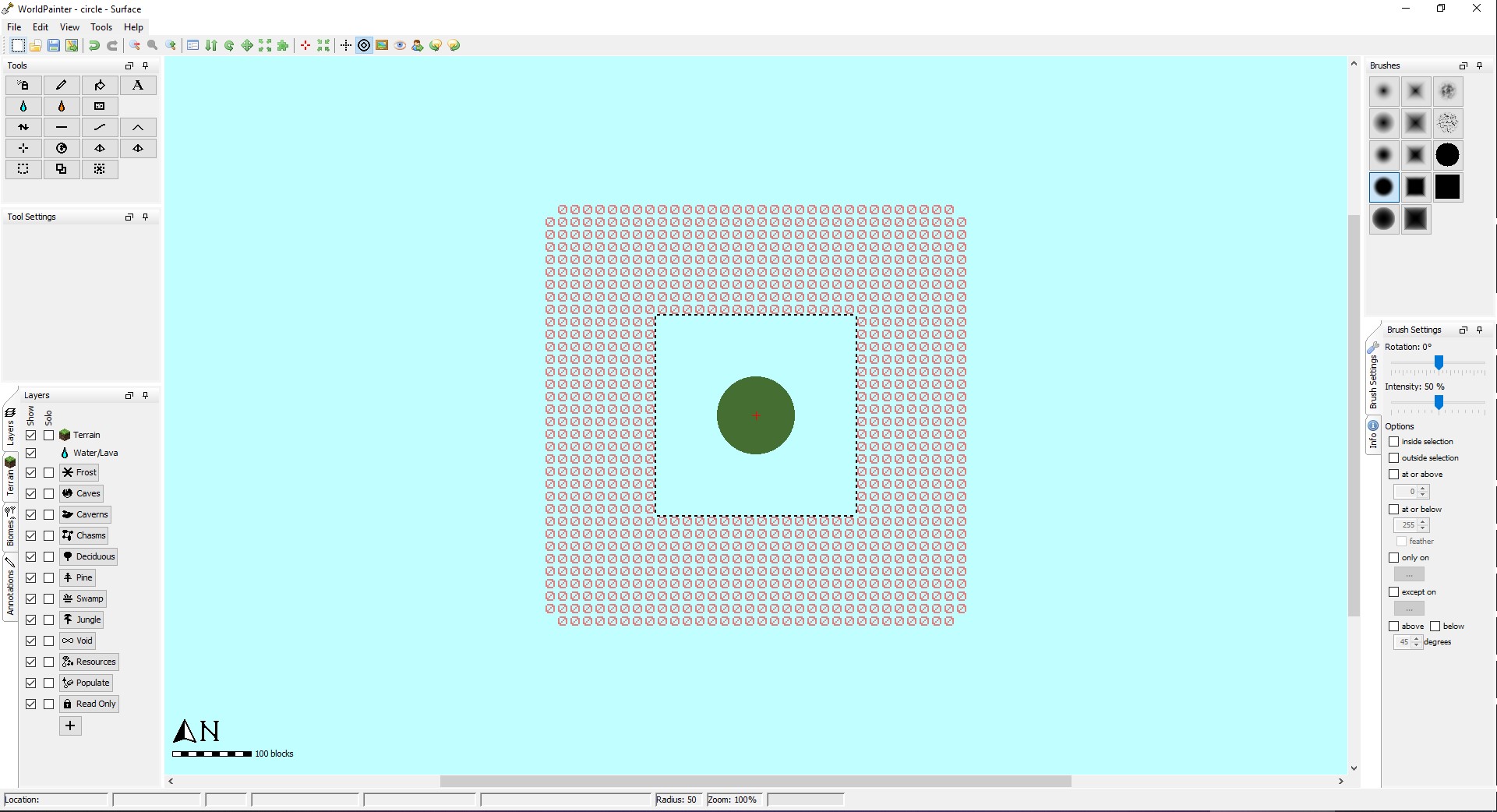Open the Tools menu
This screenshot has width=1497, height=812.
101,26
